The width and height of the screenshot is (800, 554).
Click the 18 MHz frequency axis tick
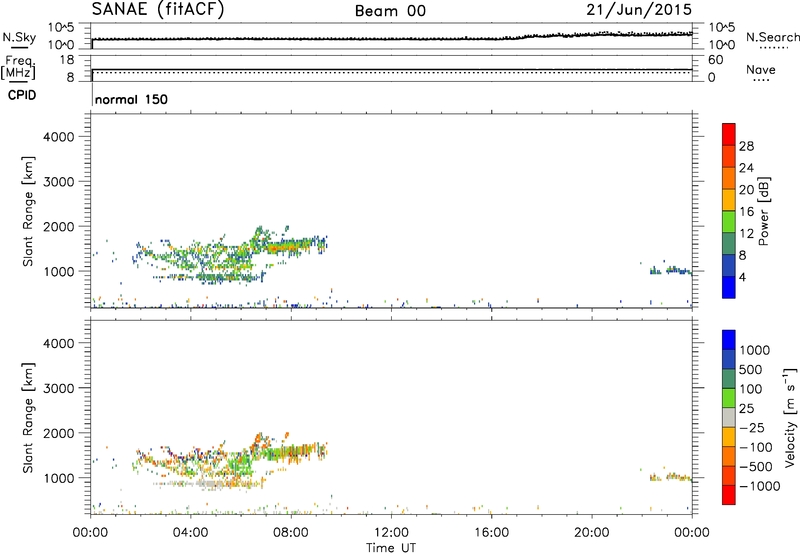[x=66, y=60]
